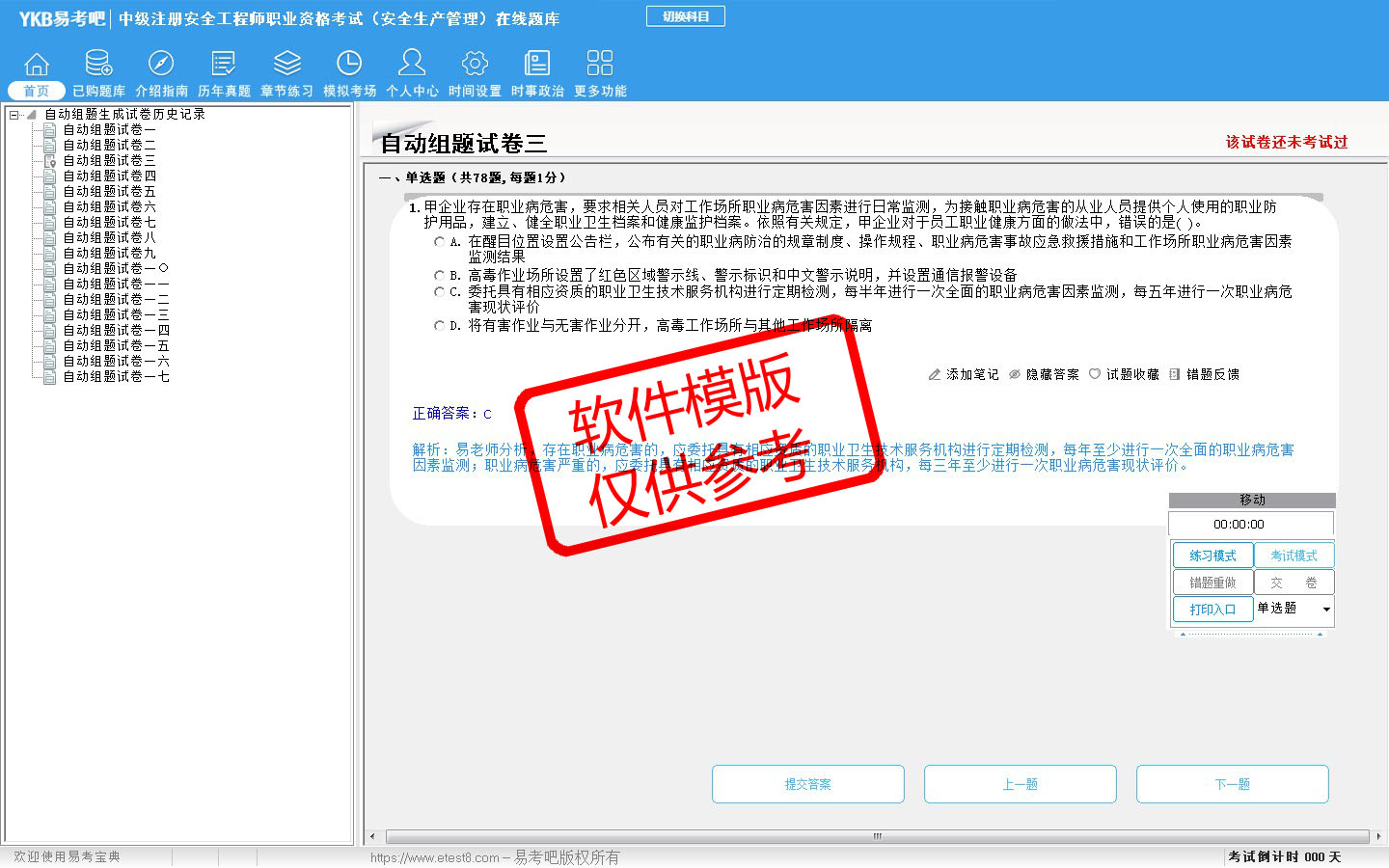Open the 单选题 question type dropdown
1389x868 pixels.
(1326, 609)
